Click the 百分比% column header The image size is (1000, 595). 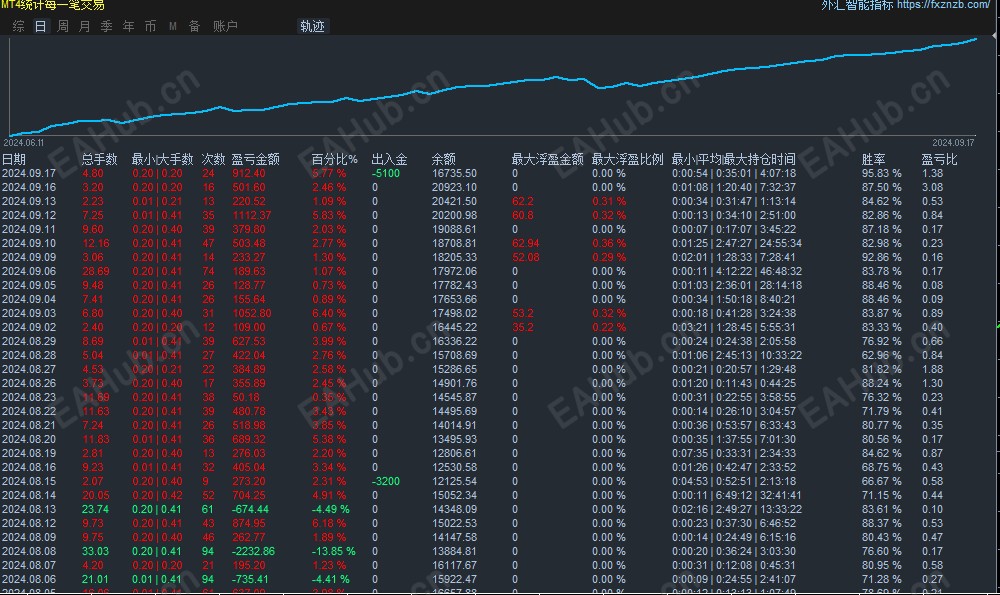click(x=334, y=159)
